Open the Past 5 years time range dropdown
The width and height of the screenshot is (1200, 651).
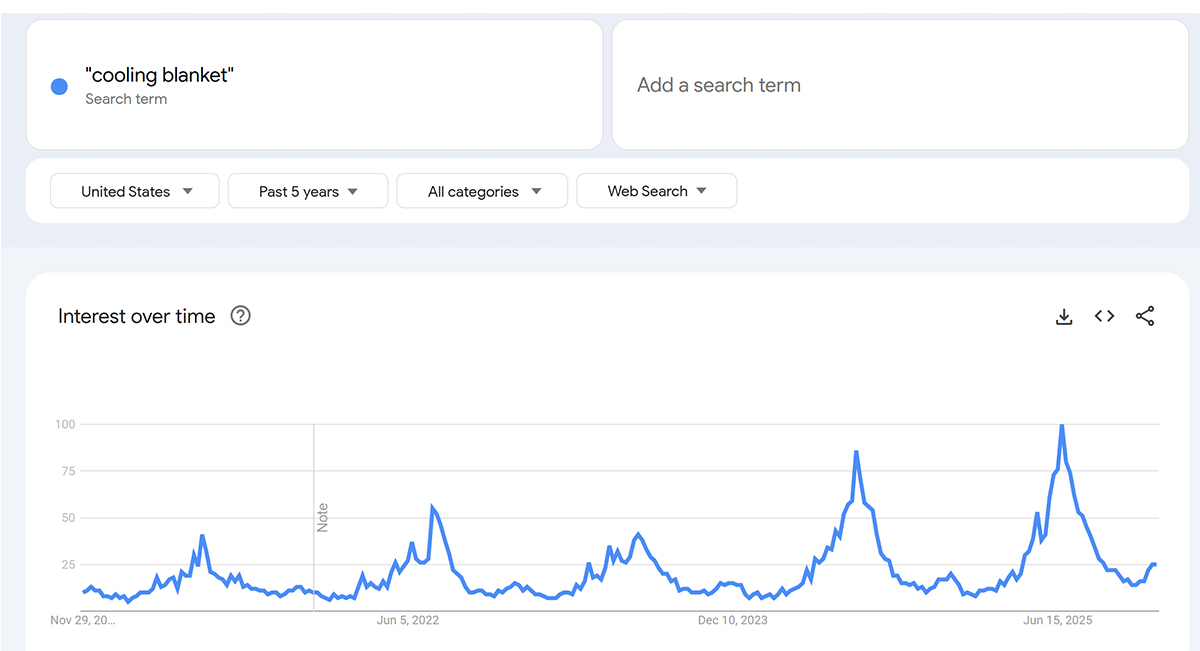(308, 191)
